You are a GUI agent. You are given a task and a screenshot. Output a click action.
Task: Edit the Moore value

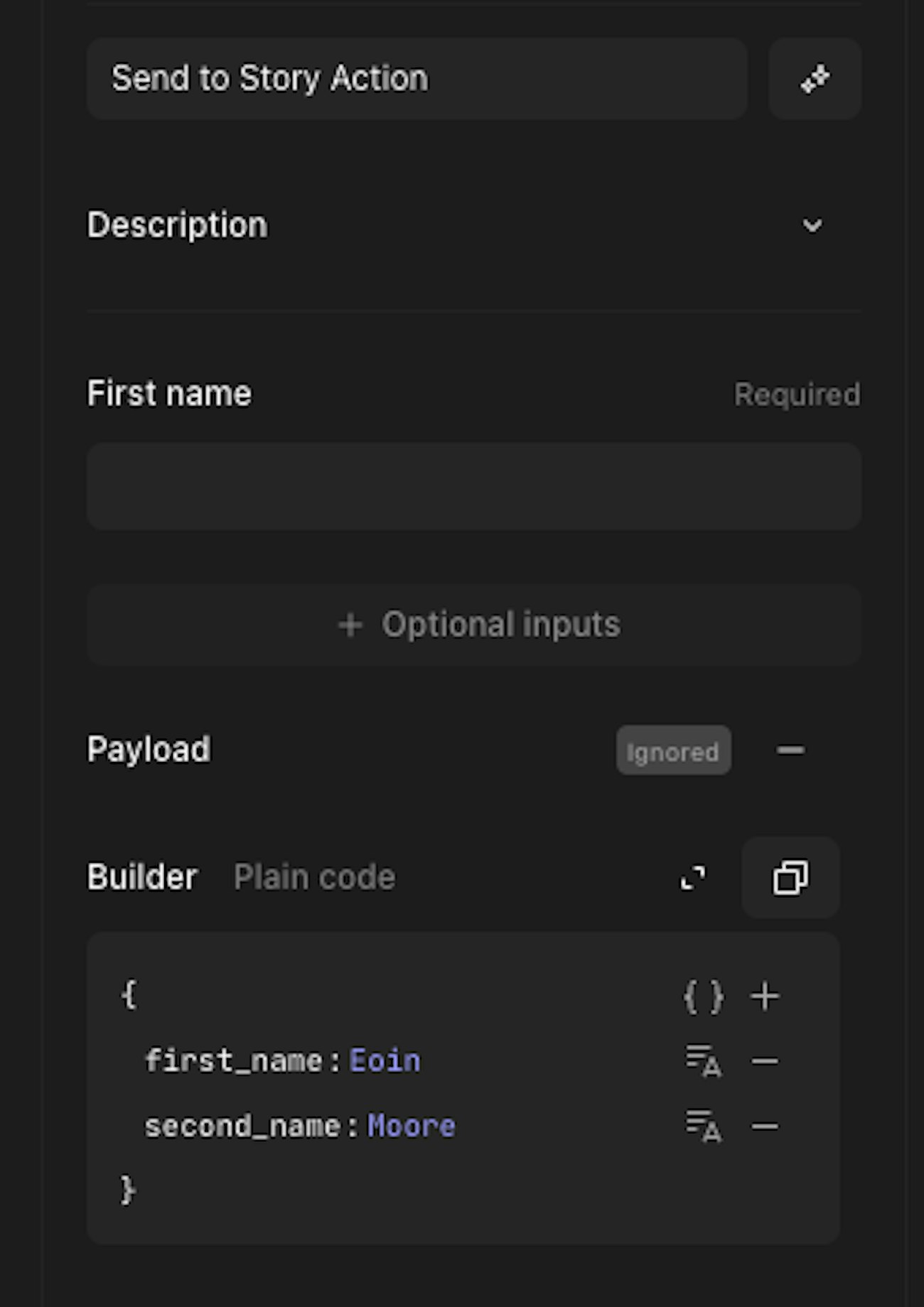pyautogui.click(x=411, y=1126)
